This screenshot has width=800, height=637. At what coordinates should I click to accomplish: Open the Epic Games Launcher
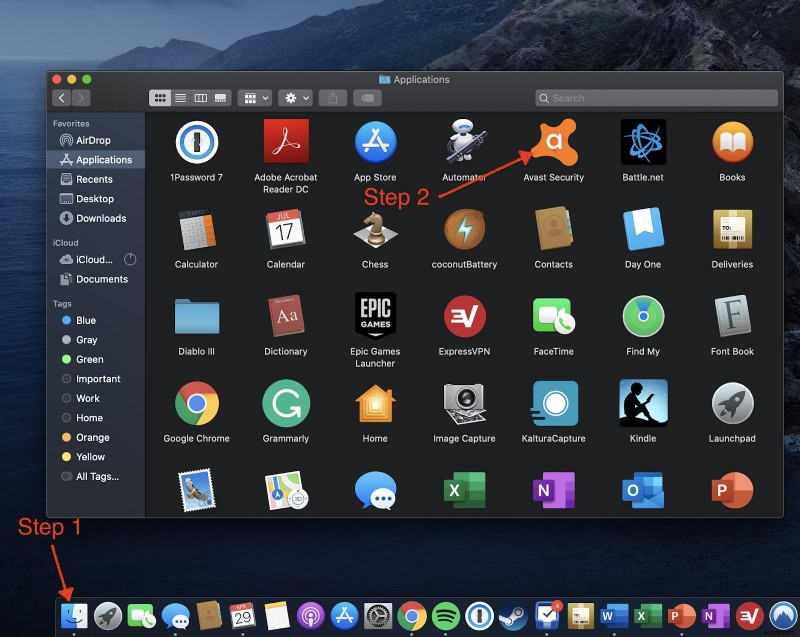point(375,315)
